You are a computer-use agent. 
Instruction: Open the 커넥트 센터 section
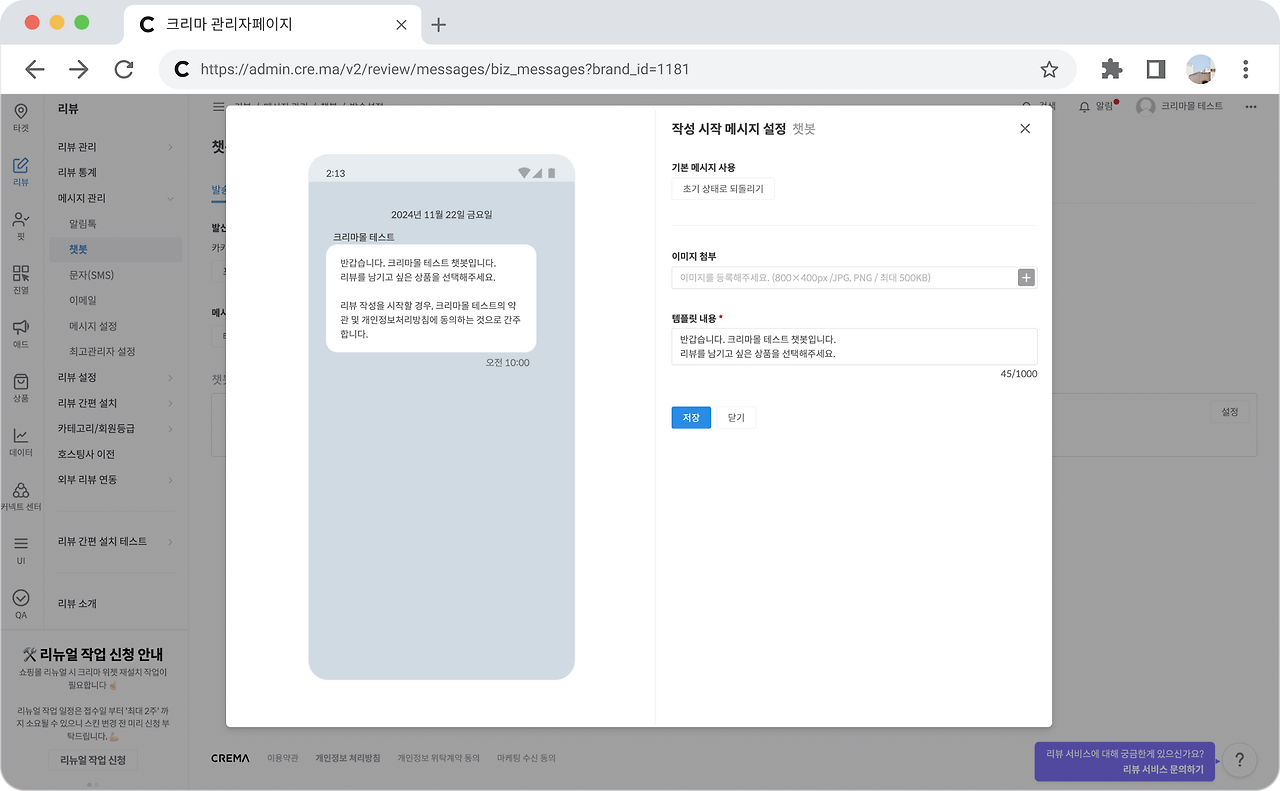pos(21,497)
